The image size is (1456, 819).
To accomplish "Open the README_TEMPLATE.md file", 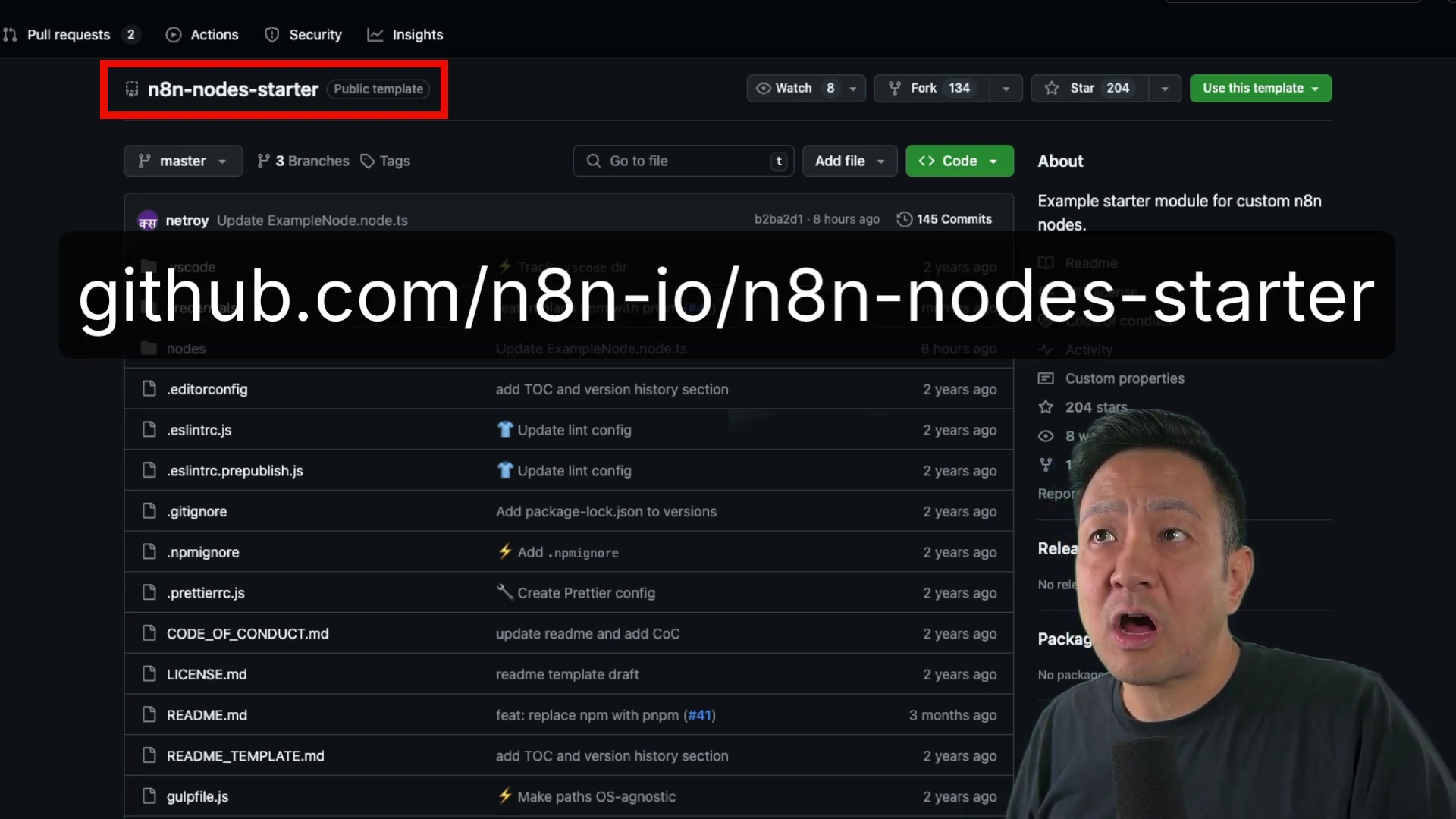I will click(246, 756).
